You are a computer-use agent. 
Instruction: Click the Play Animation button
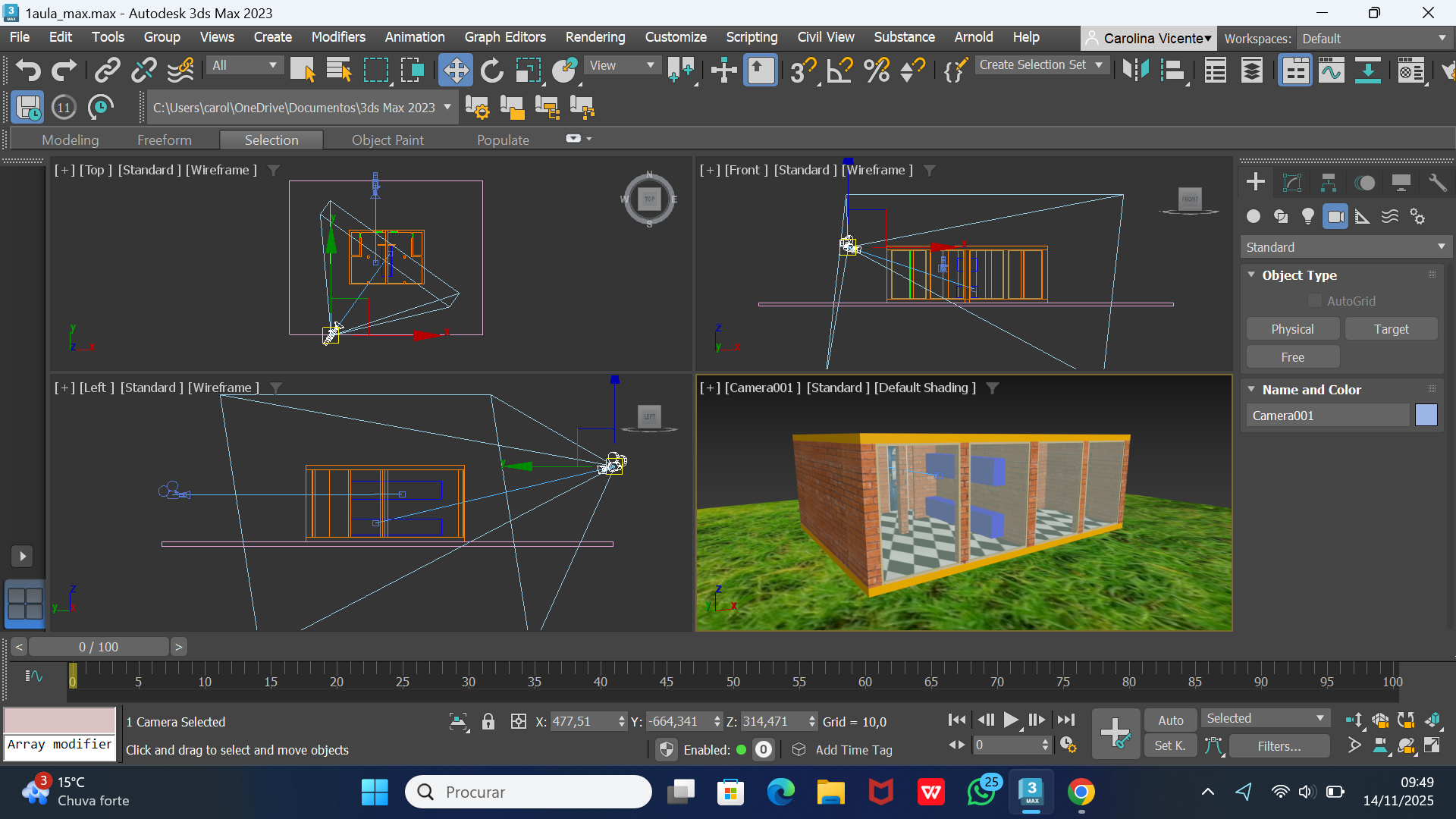1011,720
